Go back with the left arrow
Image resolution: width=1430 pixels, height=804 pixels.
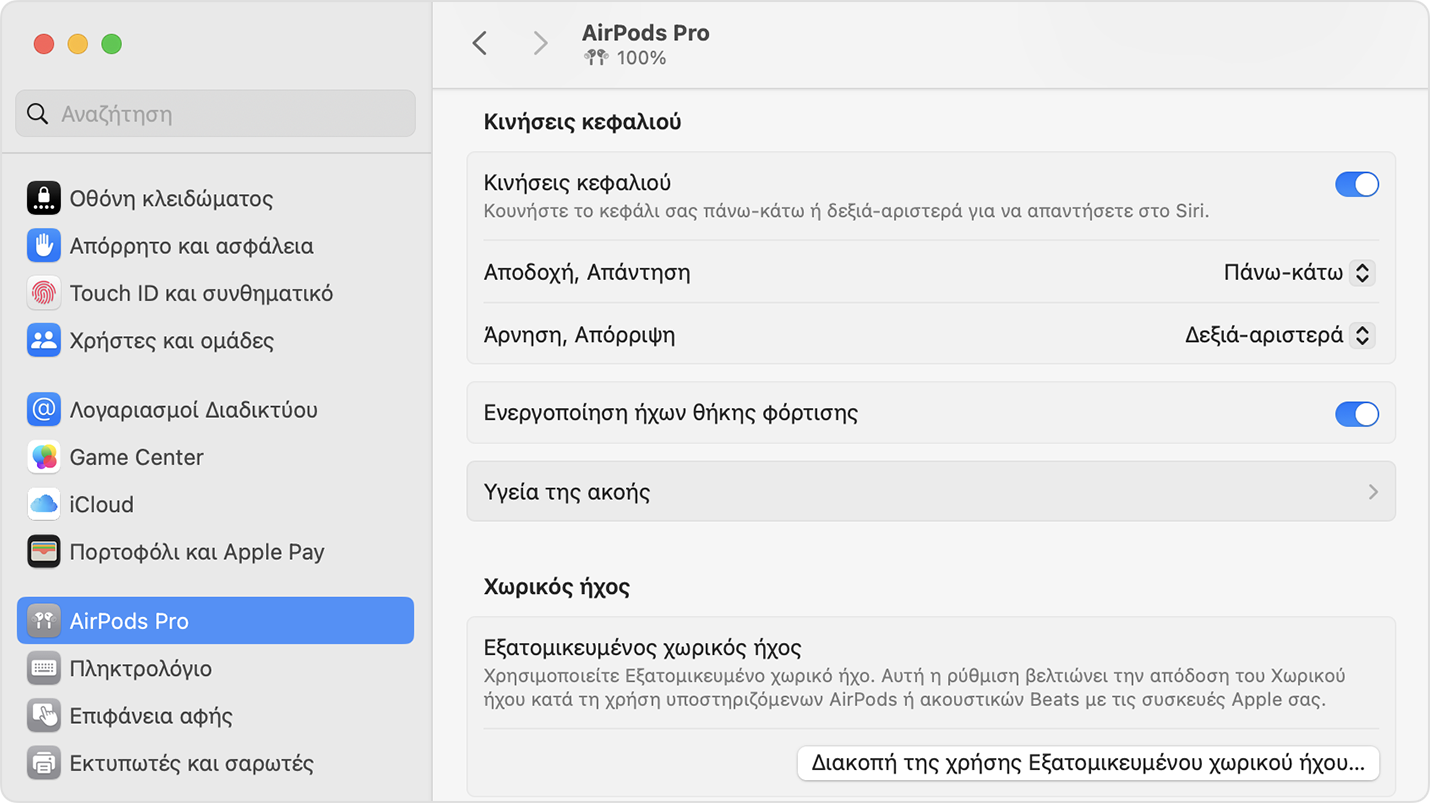click(480, 43)
